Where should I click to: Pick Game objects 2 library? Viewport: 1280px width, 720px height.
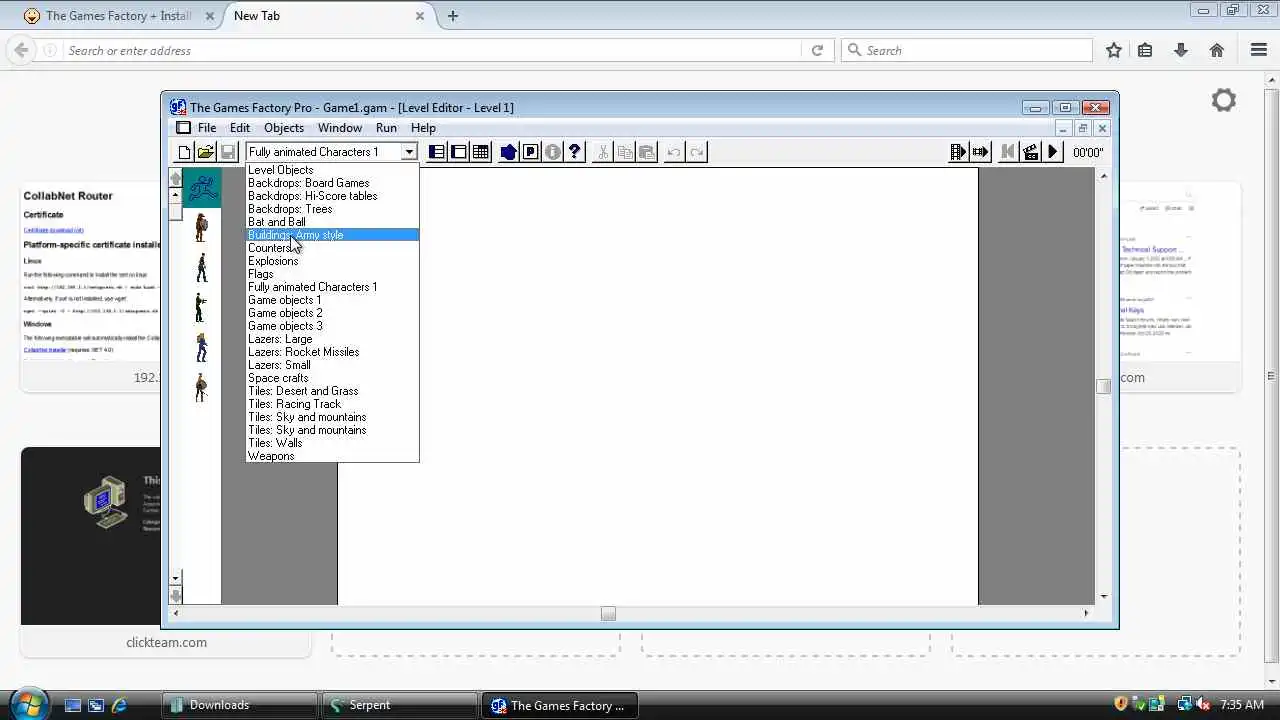pos(332,313)
